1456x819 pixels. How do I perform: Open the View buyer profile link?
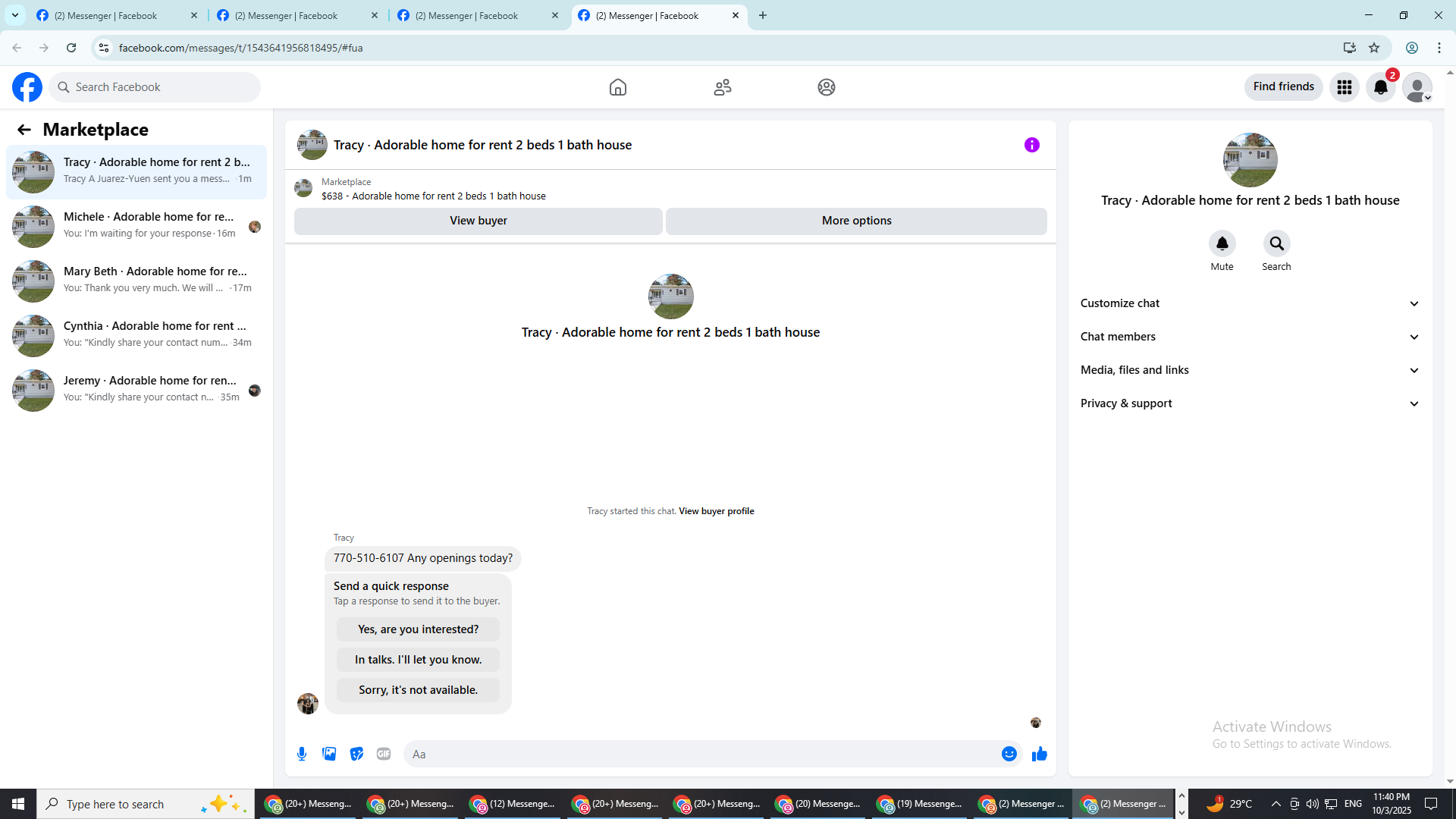pos(717,511)
